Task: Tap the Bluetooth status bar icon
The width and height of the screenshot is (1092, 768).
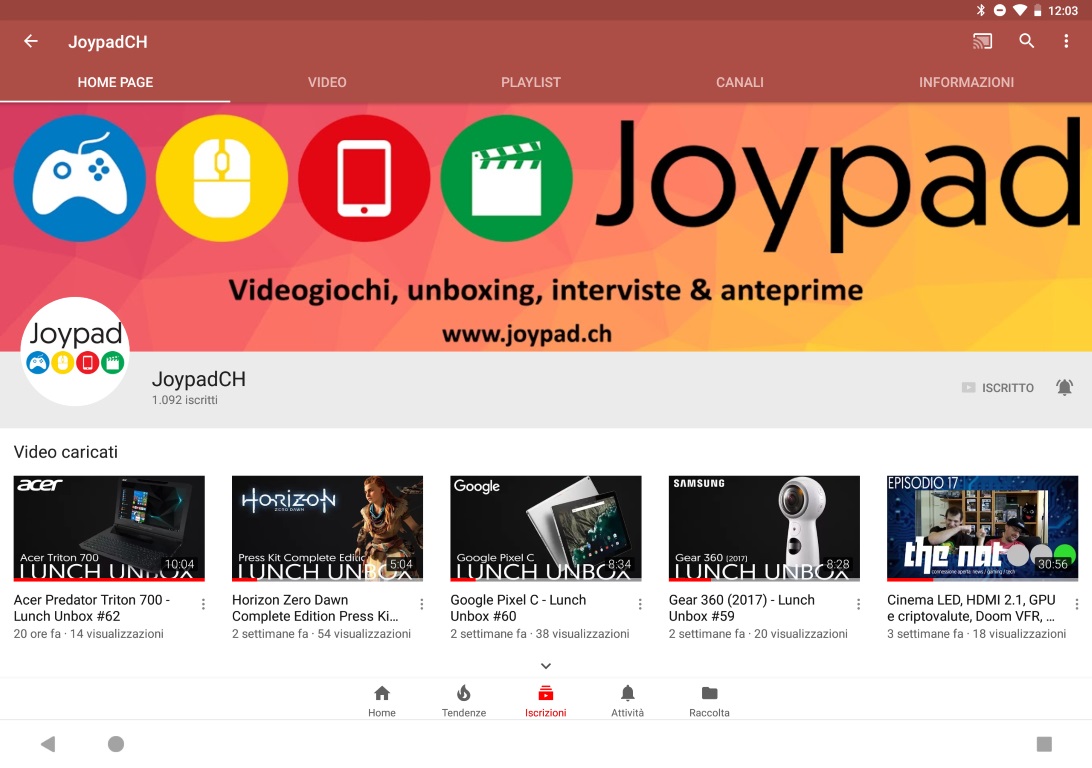Action: coord(981,10)
